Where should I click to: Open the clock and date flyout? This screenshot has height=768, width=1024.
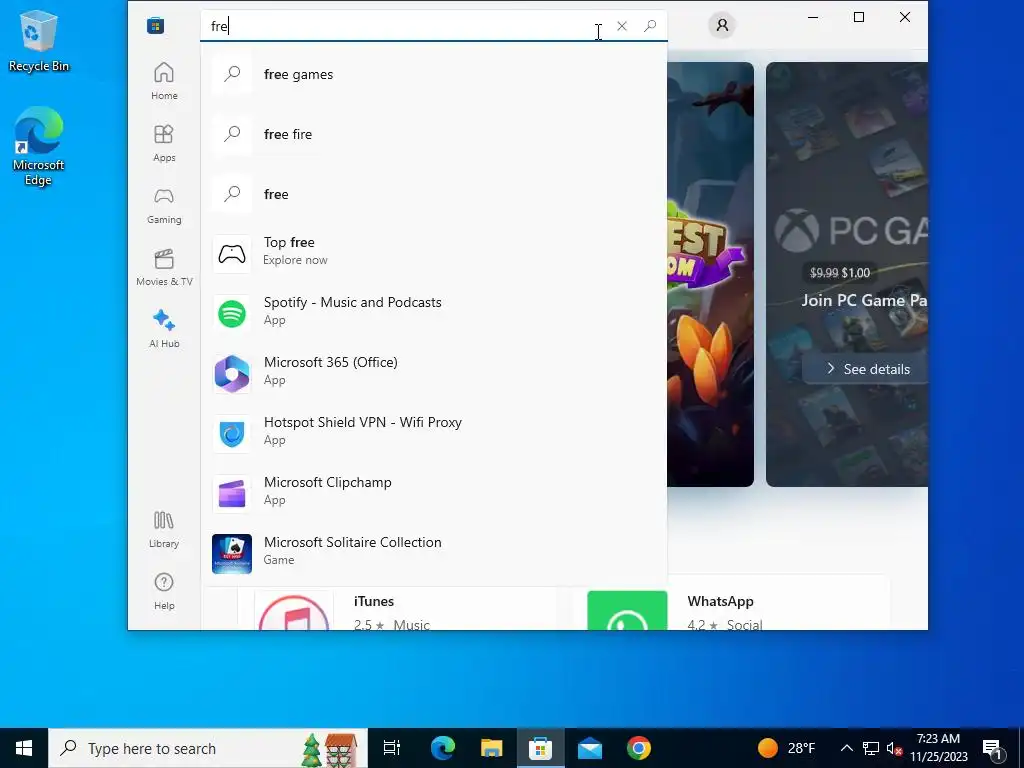(x=939, y=748)
